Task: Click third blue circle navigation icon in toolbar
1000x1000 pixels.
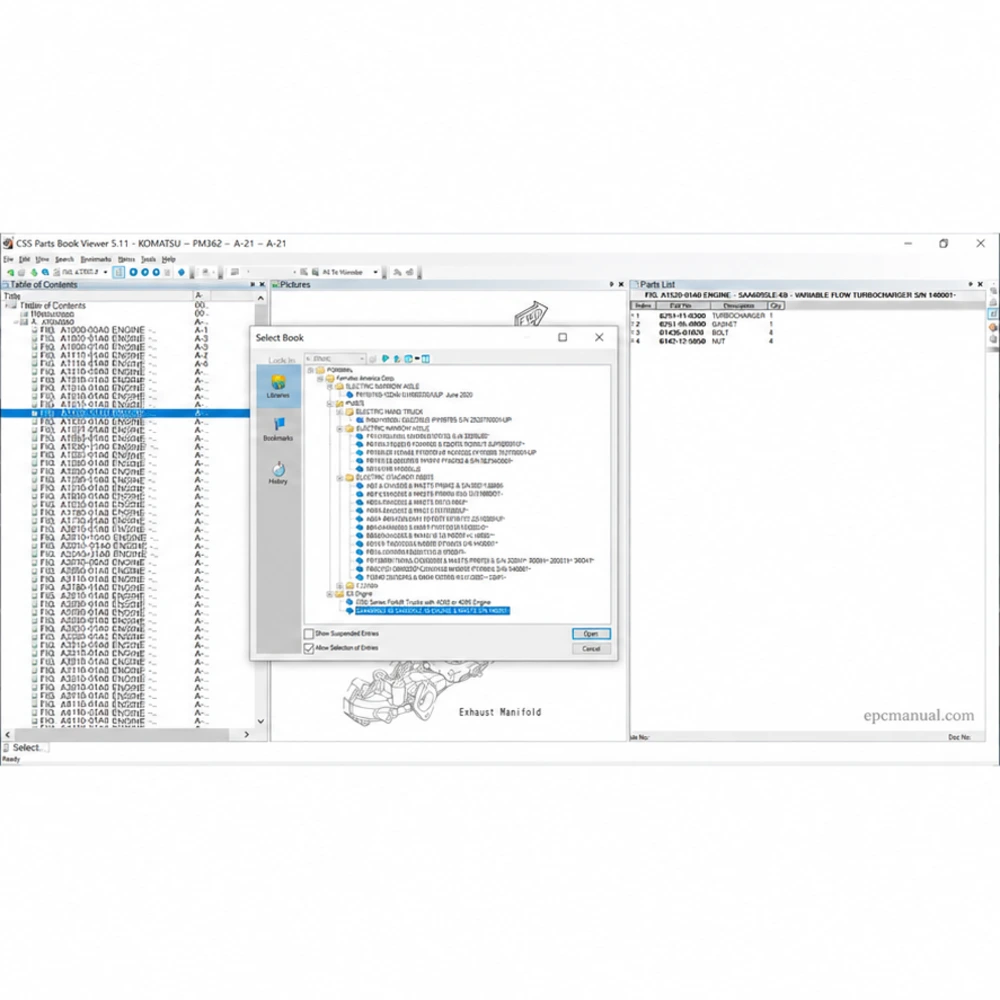Action: point(156,272)
